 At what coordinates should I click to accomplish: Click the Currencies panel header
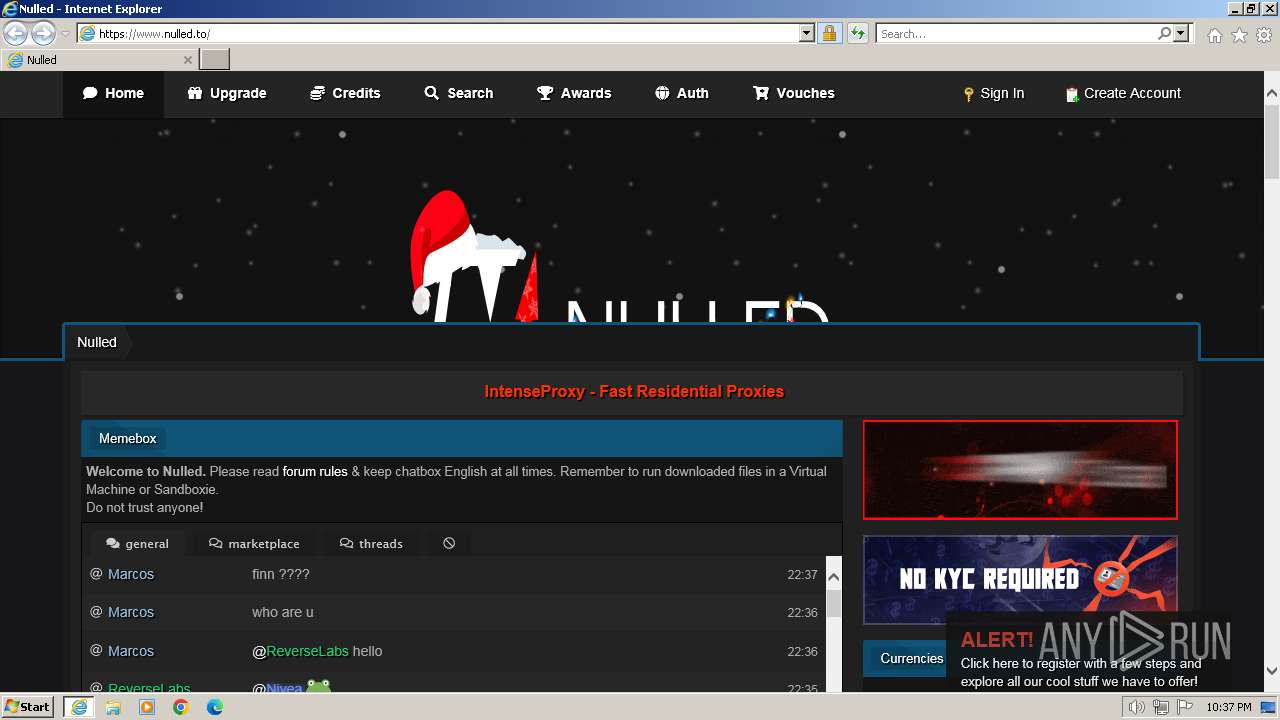point(912,659)
